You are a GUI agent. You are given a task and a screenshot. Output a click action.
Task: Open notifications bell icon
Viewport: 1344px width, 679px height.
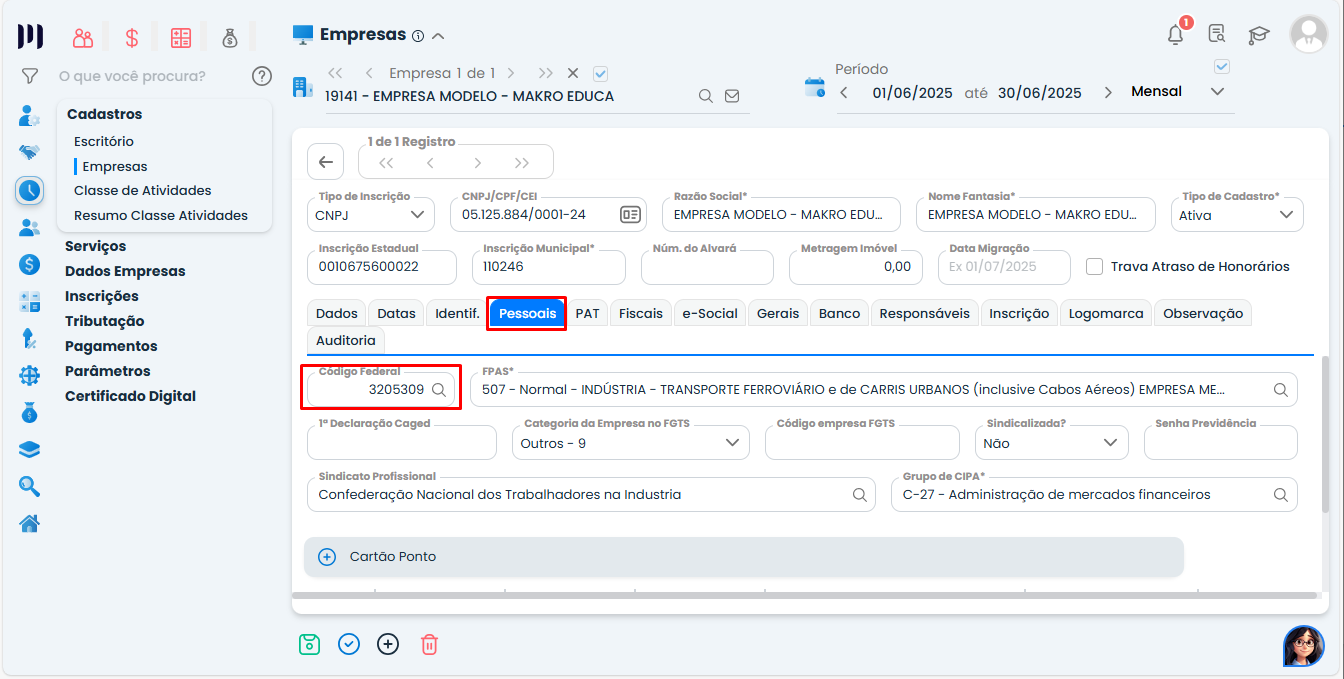click(1176, 34)
